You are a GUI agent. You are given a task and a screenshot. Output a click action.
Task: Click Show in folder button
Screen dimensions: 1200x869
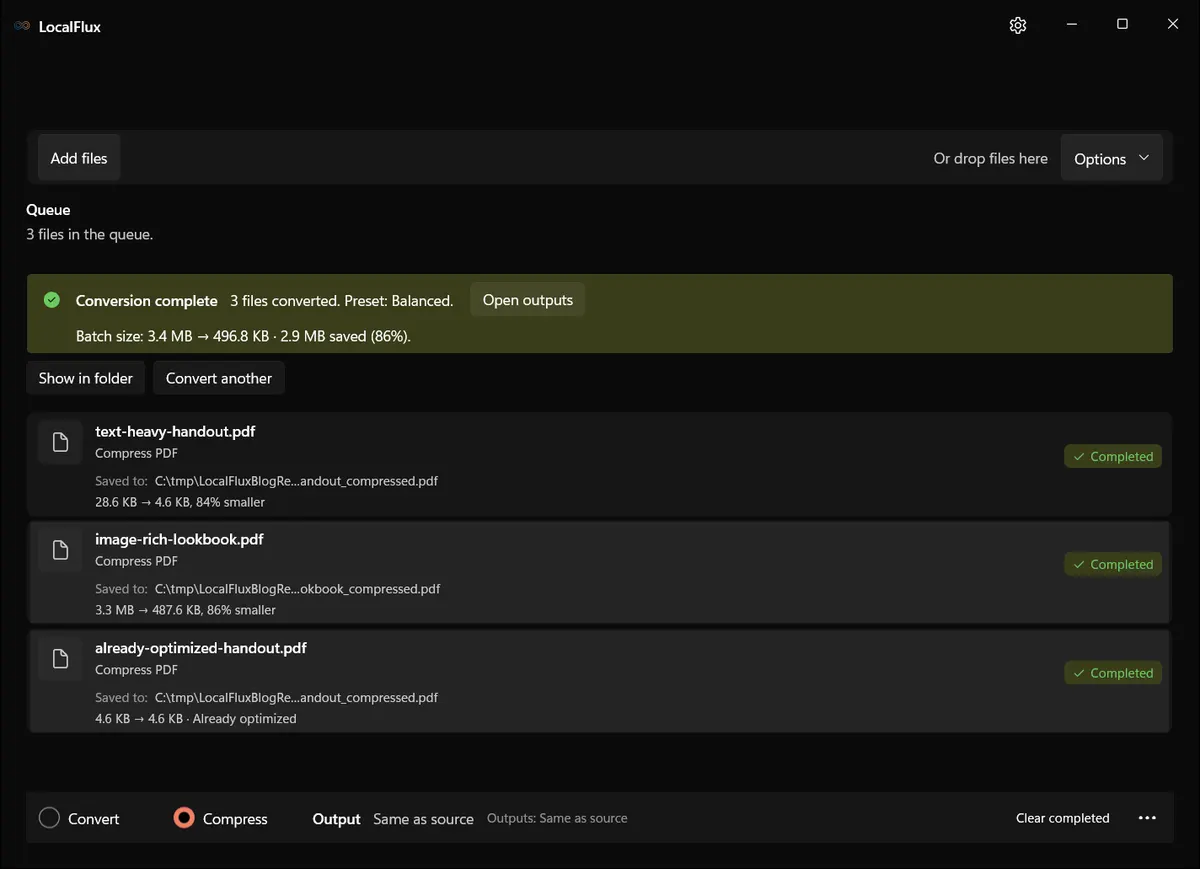tap(86, 378)
